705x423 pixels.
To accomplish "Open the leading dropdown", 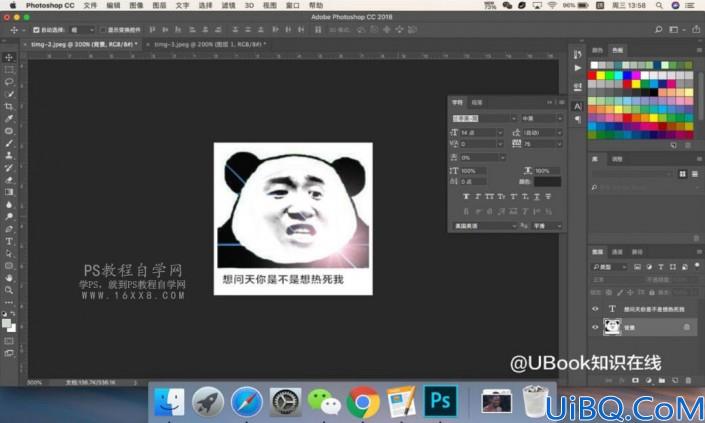I will coord(560,133).
